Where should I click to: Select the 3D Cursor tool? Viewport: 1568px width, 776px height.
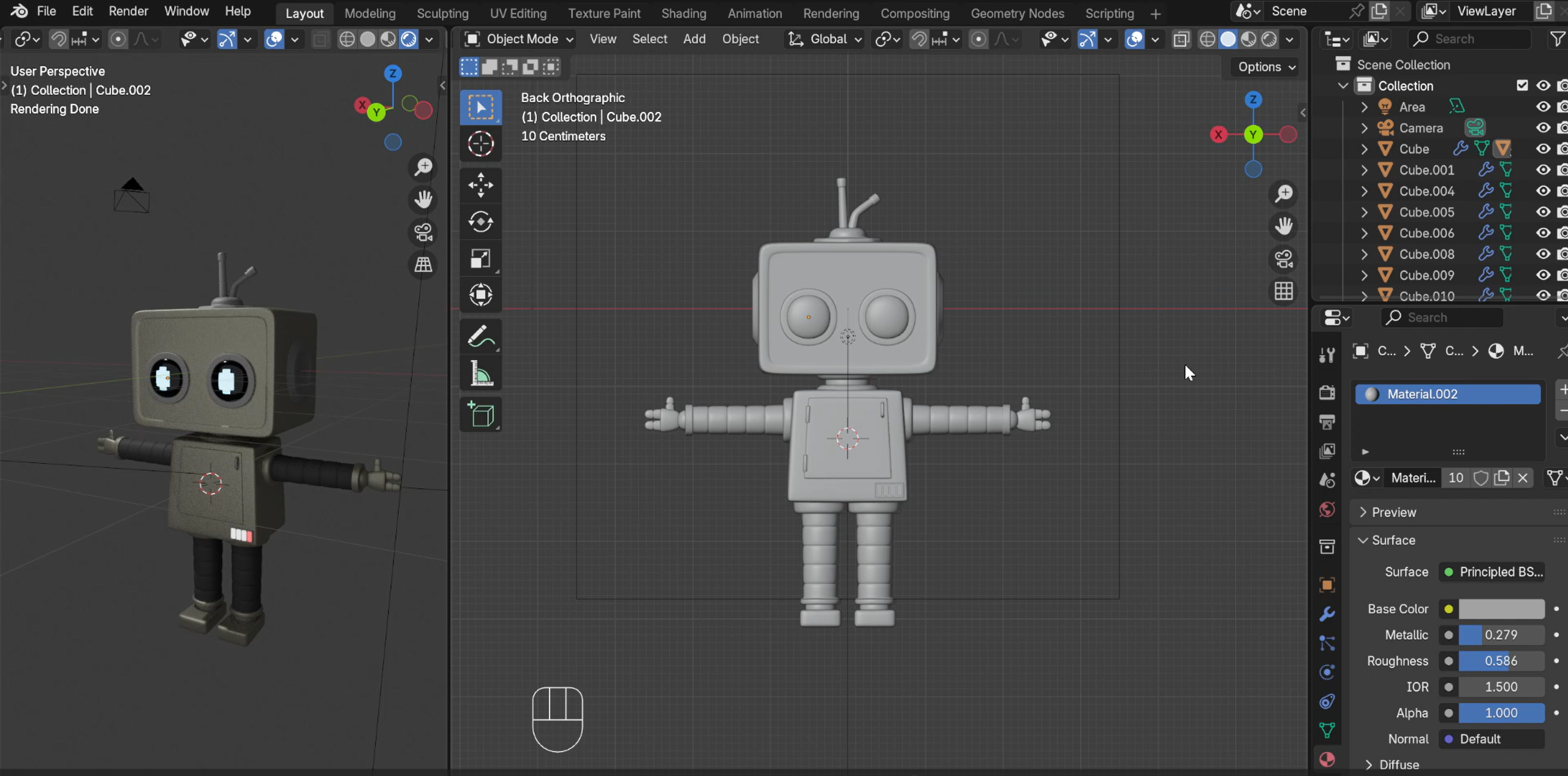(x=481, y=145)
